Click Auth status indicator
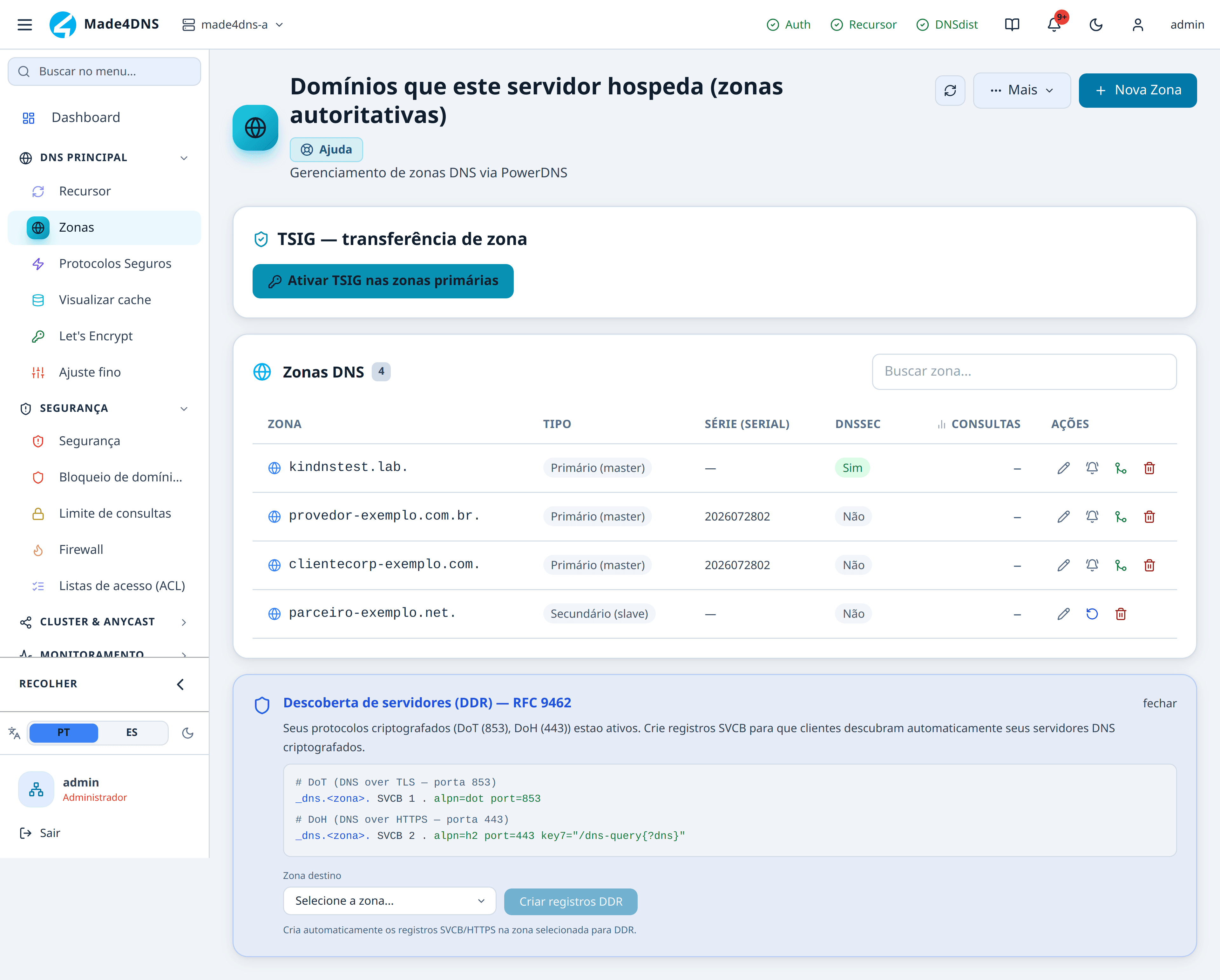The height and width of the screenshot is (980, 1220). [x=788, y=24]
